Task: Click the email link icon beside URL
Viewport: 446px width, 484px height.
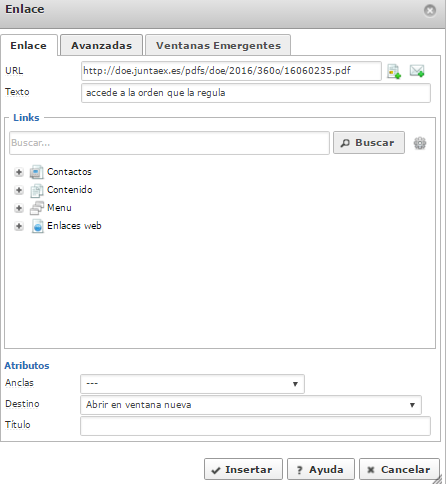Action: coord(417,71)
